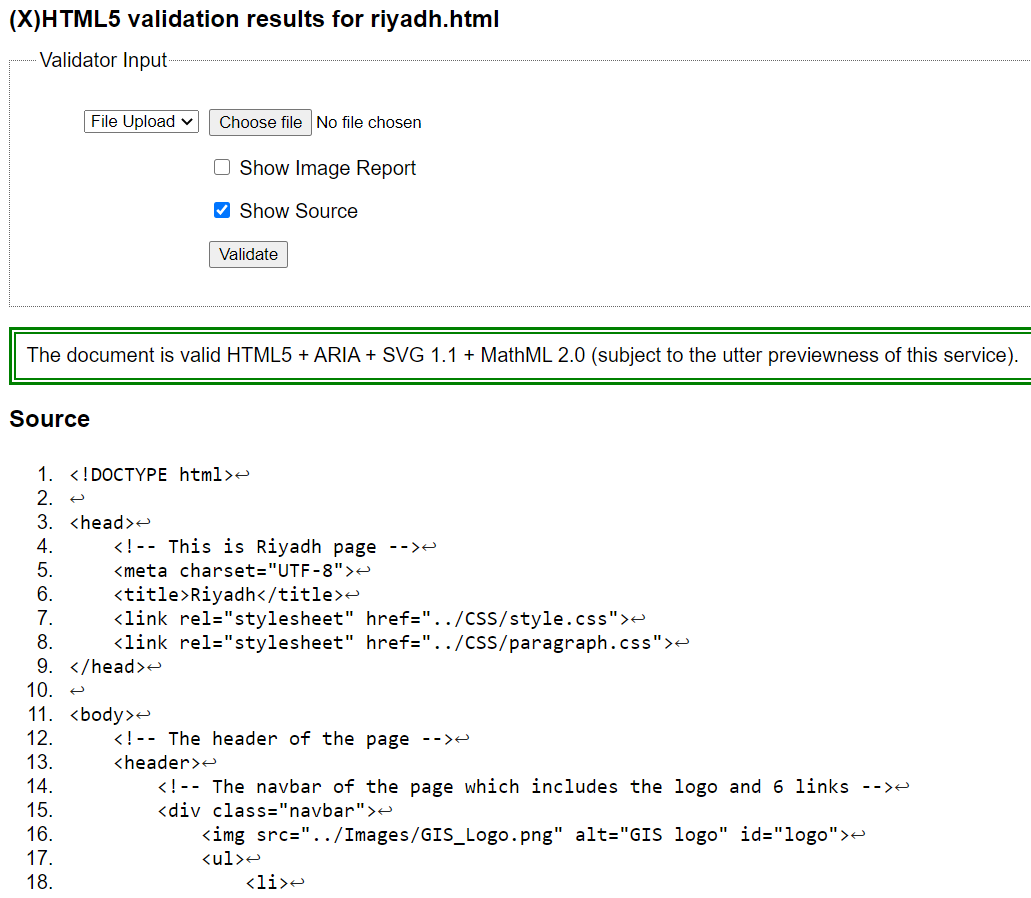This screenshot has height=898, width=1031.
Task: Click the paragraph.css stylesheet link line
Action: [x=393, y=642]
